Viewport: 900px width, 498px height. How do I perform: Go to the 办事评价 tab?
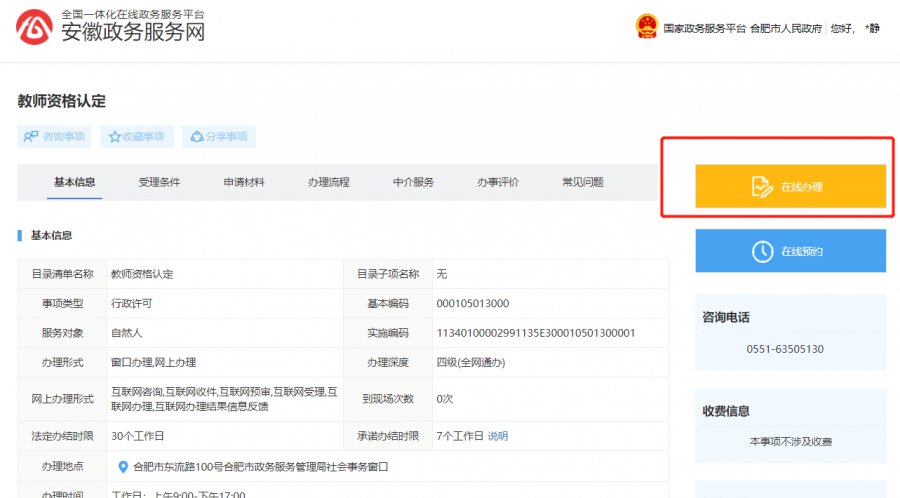click(497, 182)
